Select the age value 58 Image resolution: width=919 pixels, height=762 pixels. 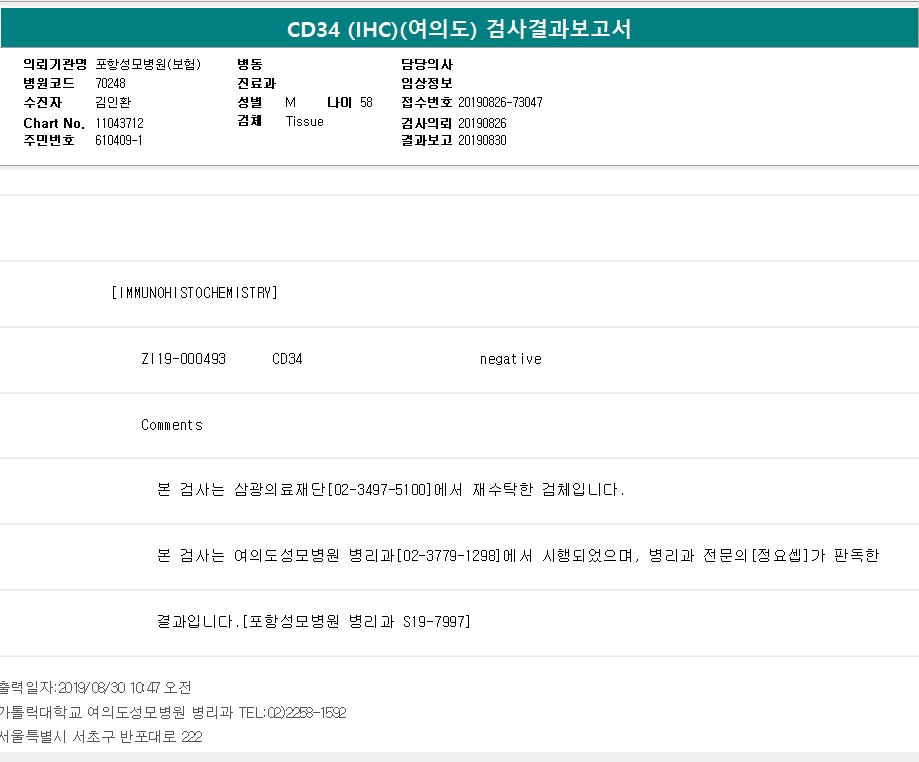point(366,103)
